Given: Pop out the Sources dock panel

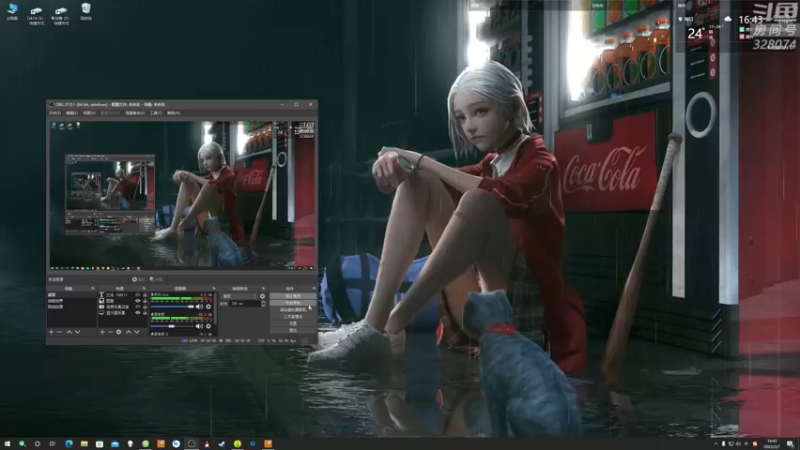Looking at the screenshot, I should (144, 288).
